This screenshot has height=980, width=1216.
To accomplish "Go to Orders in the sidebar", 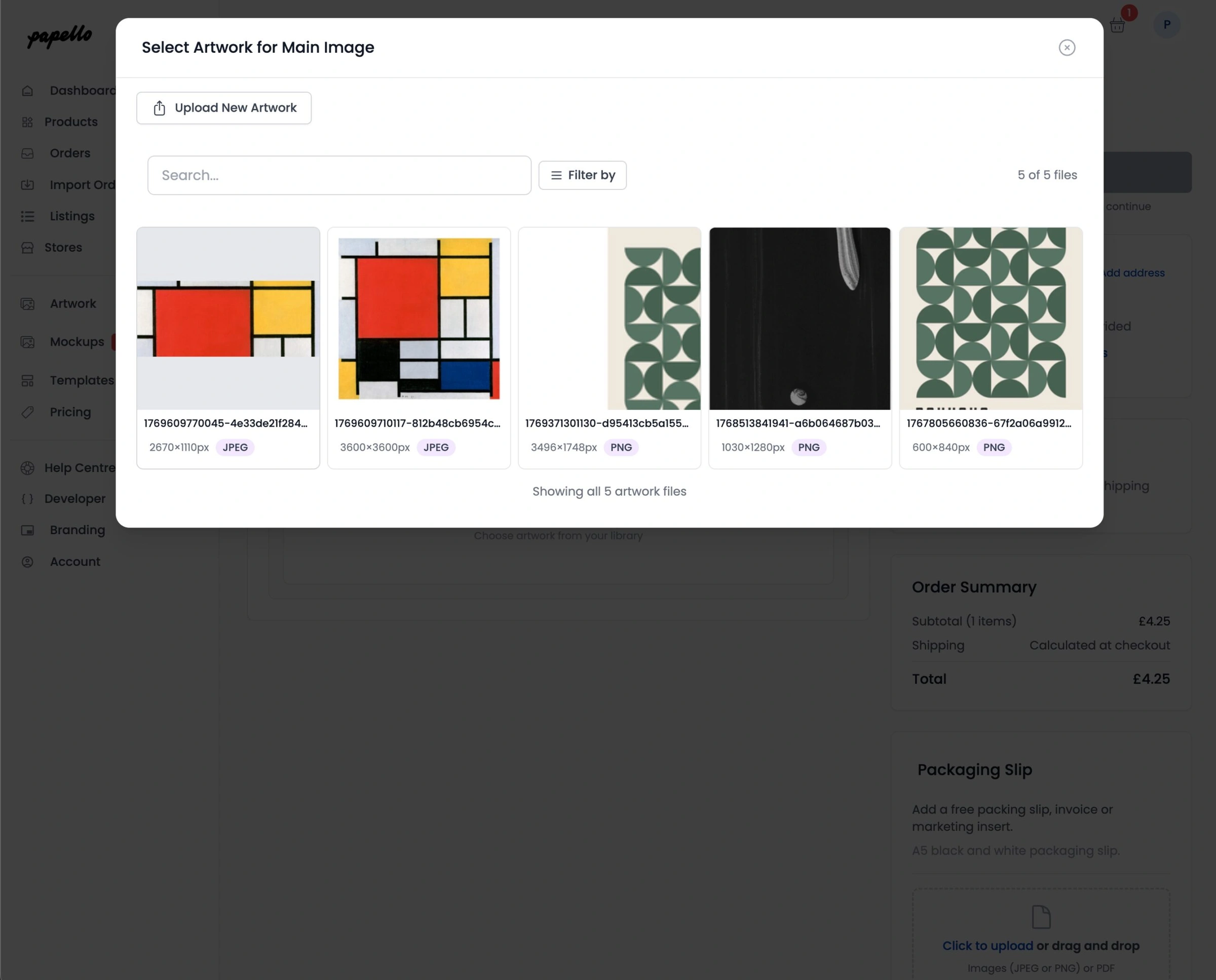I will tap(70, 153).
